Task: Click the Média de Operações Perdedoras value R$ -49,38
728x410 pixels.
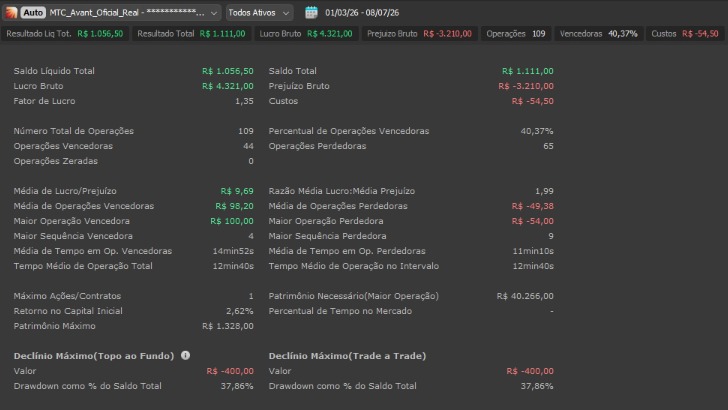Action: point(533,206)
